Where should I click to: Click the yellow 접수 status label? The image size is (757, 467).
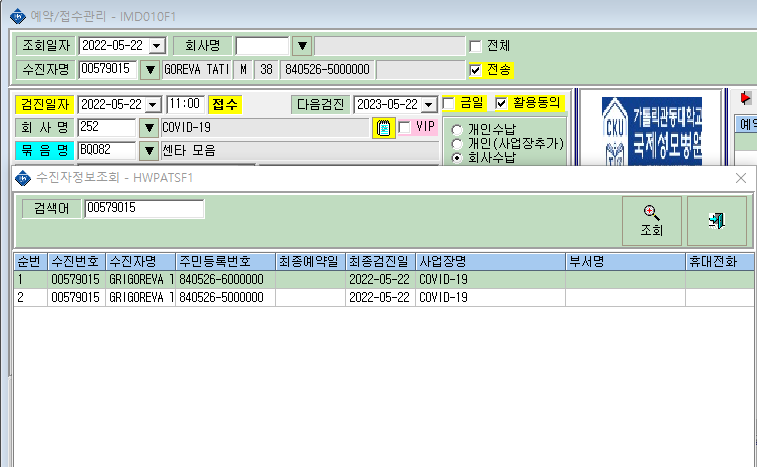click(x=225, y=105)
